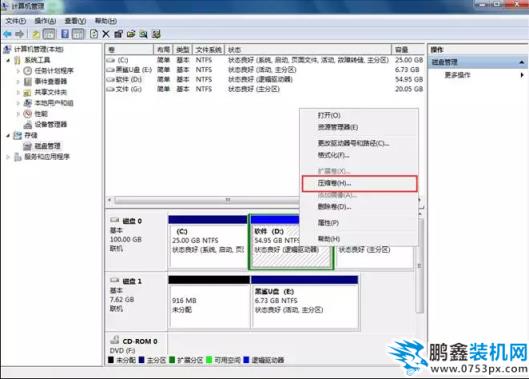Click the Delete X toolbar icon
Screen dimensions: 529x379
pyautogui.click(x=106, y=34)
